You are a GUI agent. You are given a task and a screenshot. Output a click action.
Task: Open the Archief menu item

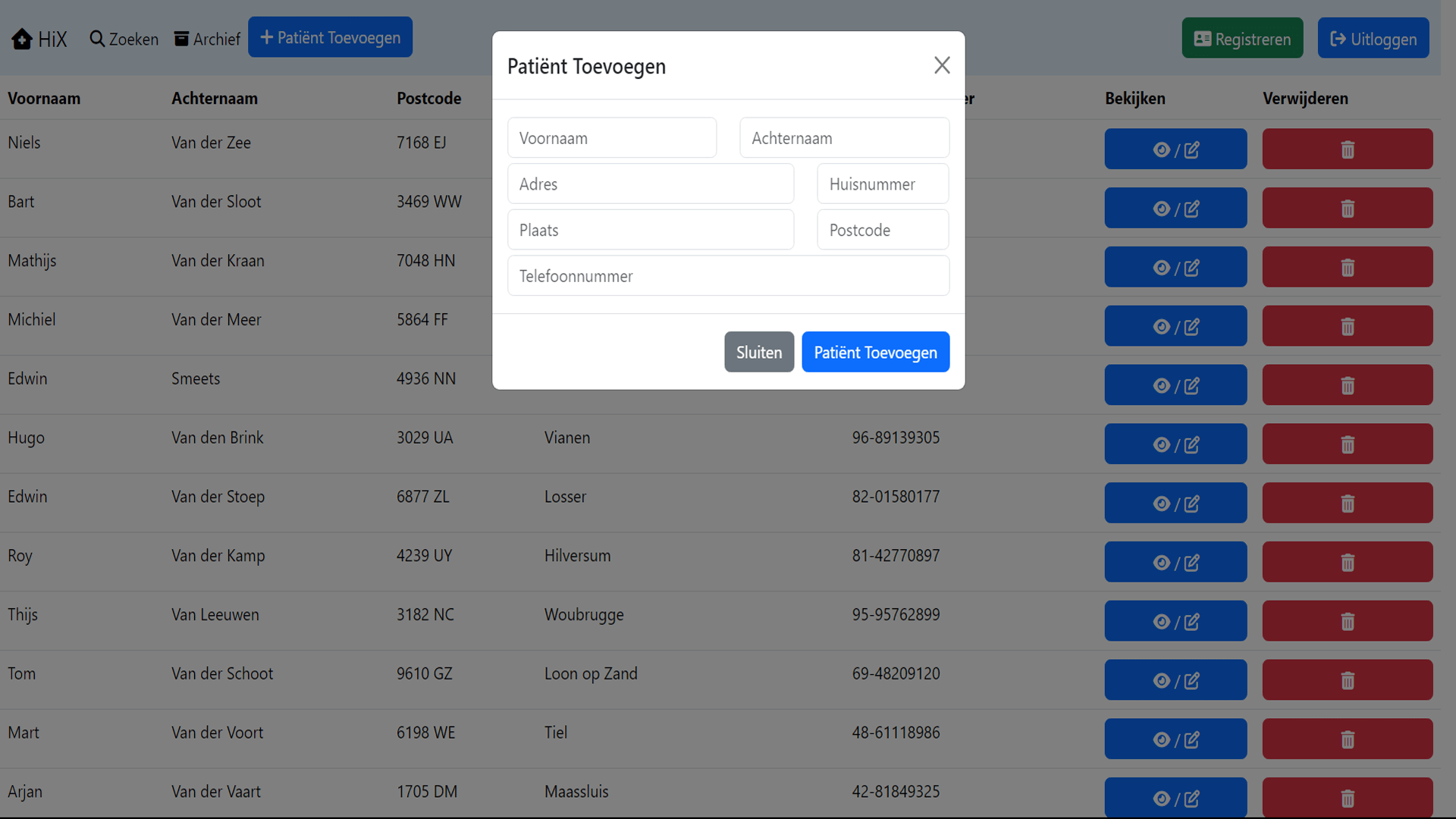click(x=207, y=39)
